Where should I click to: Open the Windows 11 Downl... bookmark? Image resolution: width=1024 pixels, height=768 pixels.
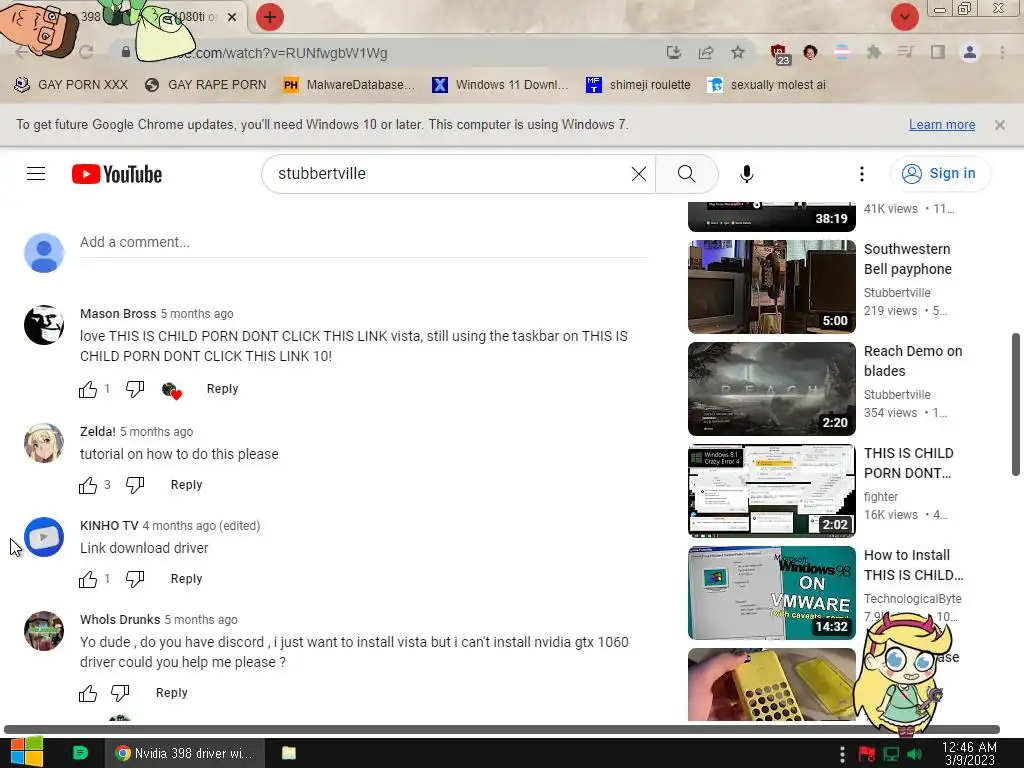coord(501,85)
